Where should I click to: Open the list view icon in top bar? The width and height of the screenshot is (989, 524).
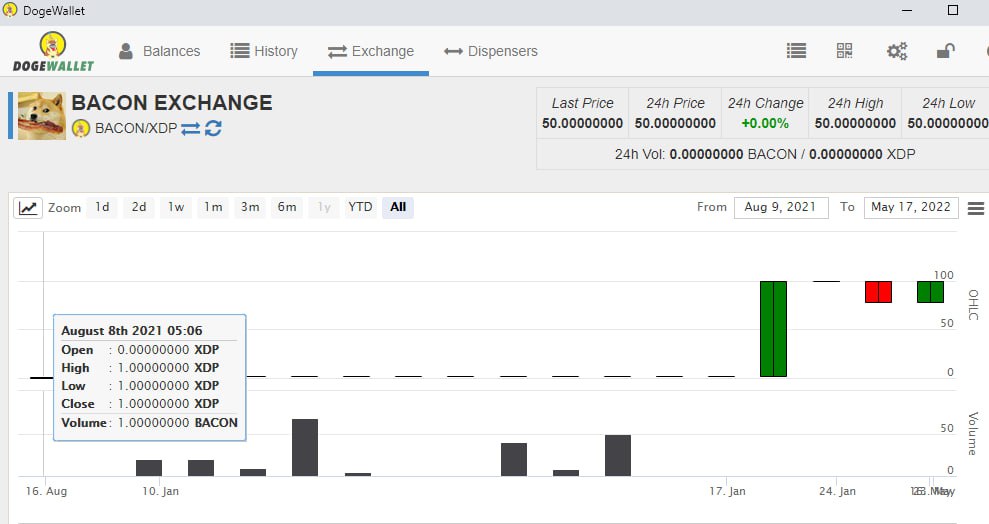click(796, 50)
